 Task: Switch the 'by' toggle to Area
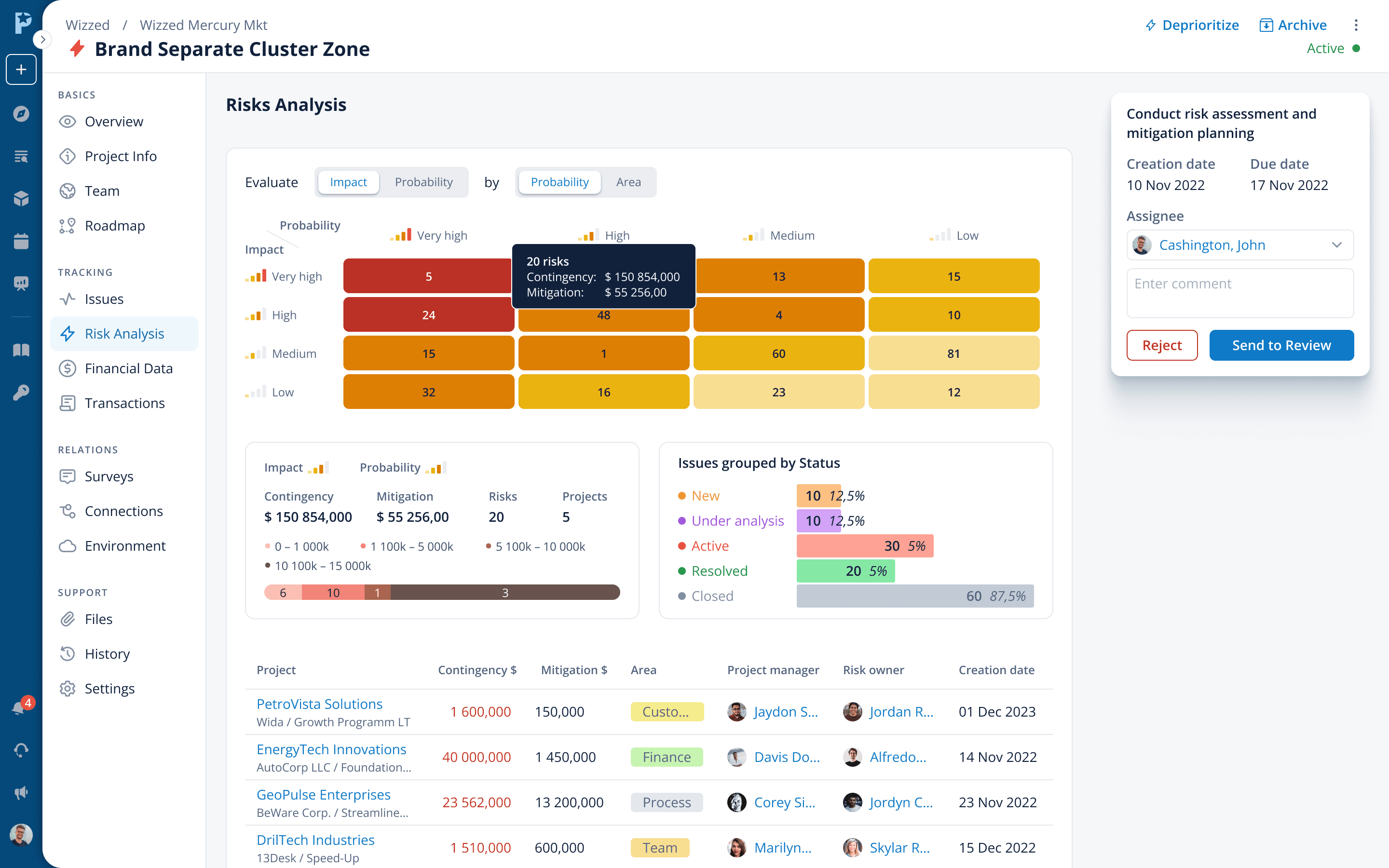tap(628, 182)
